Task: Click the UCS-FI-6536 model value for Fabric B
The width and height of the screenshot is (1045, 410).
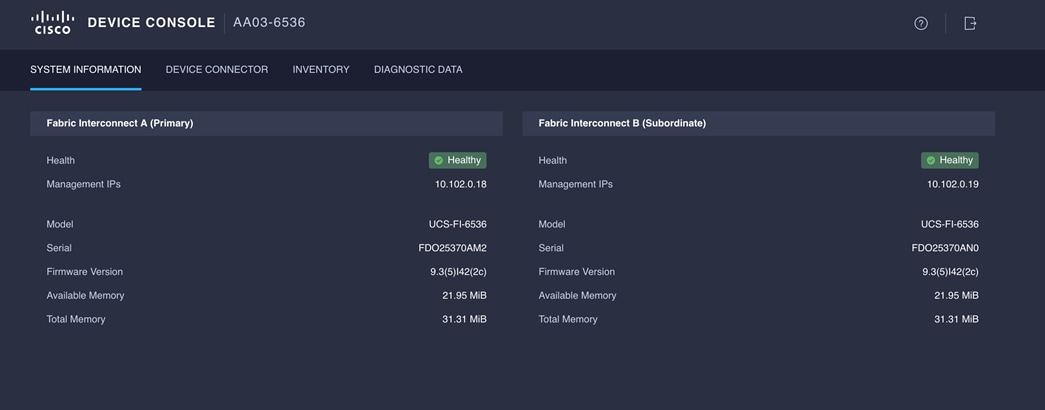Action: point(950,224)
